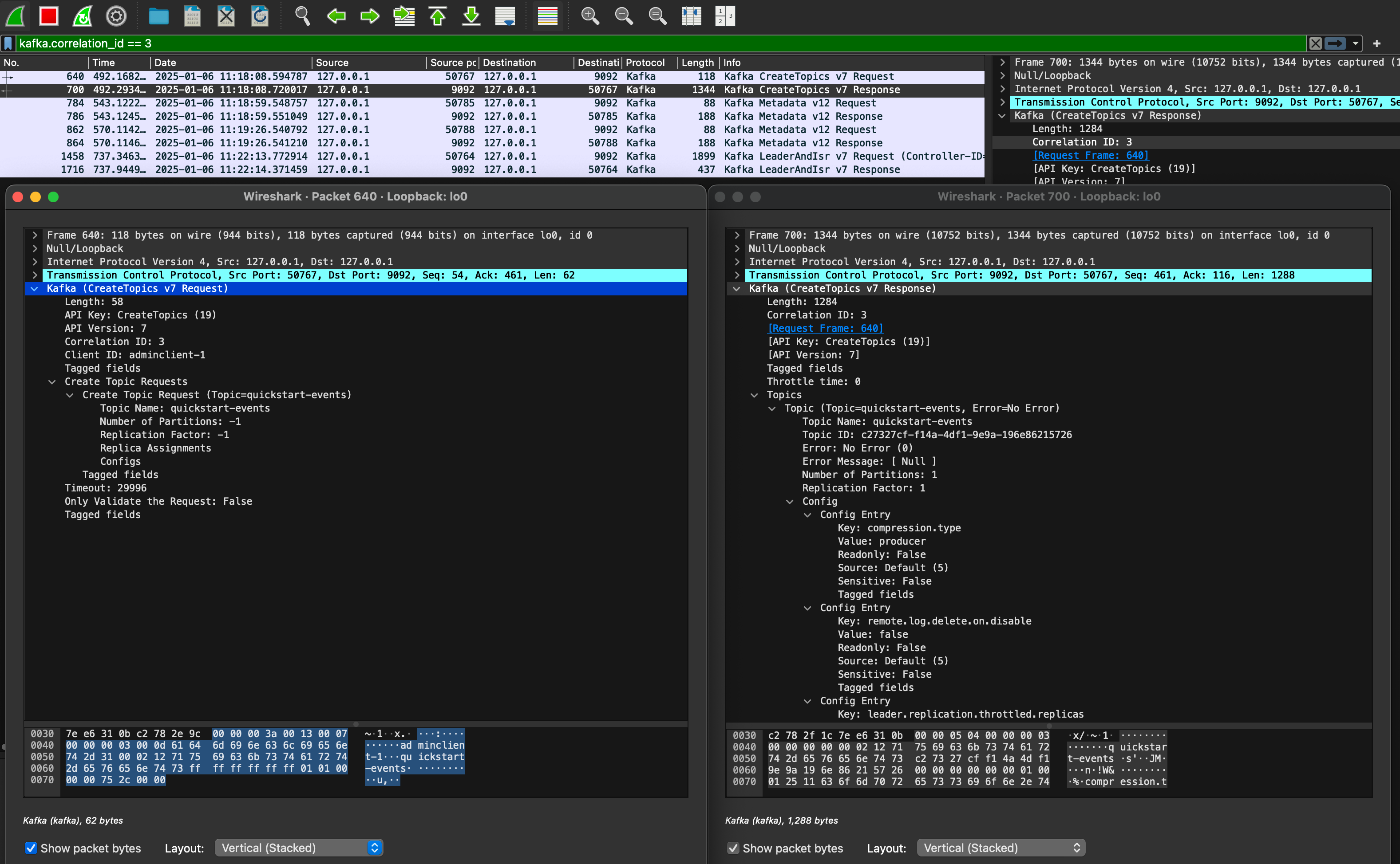1400x864 pixels.
Task: Start a new capture with the shark fin icon
Action: (x=16, y=15)
